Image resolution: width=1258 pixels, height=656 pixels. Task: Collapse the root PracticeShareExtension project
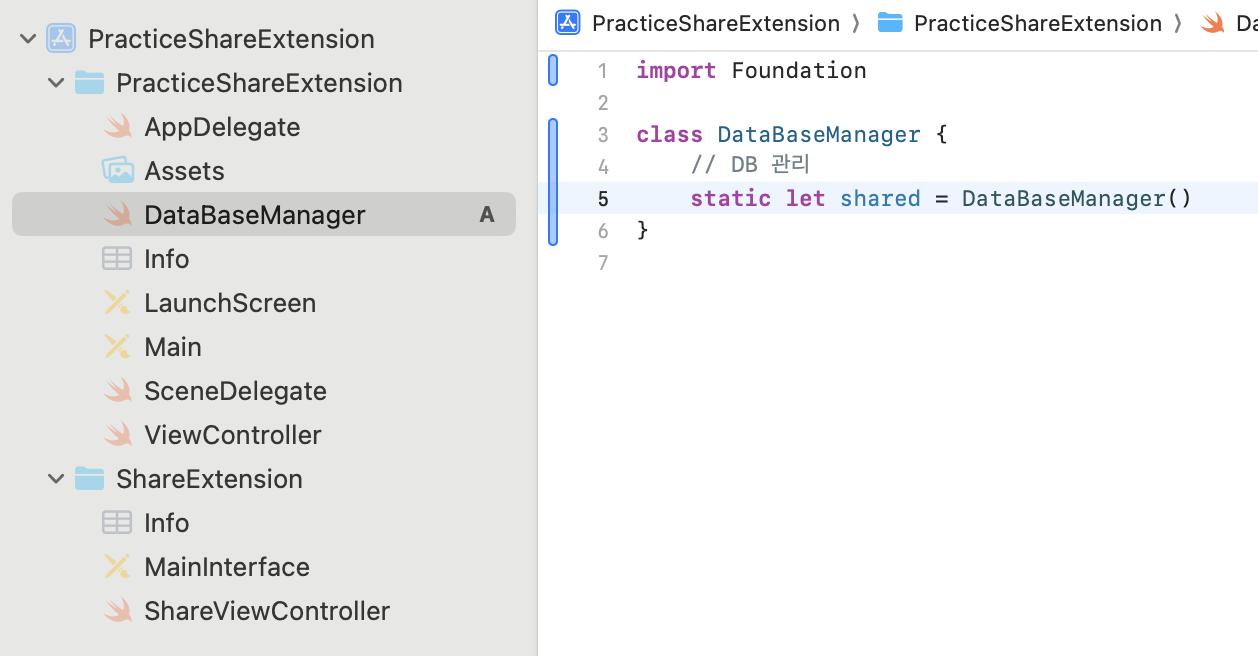pyautogui.click(x=28, y=39)
